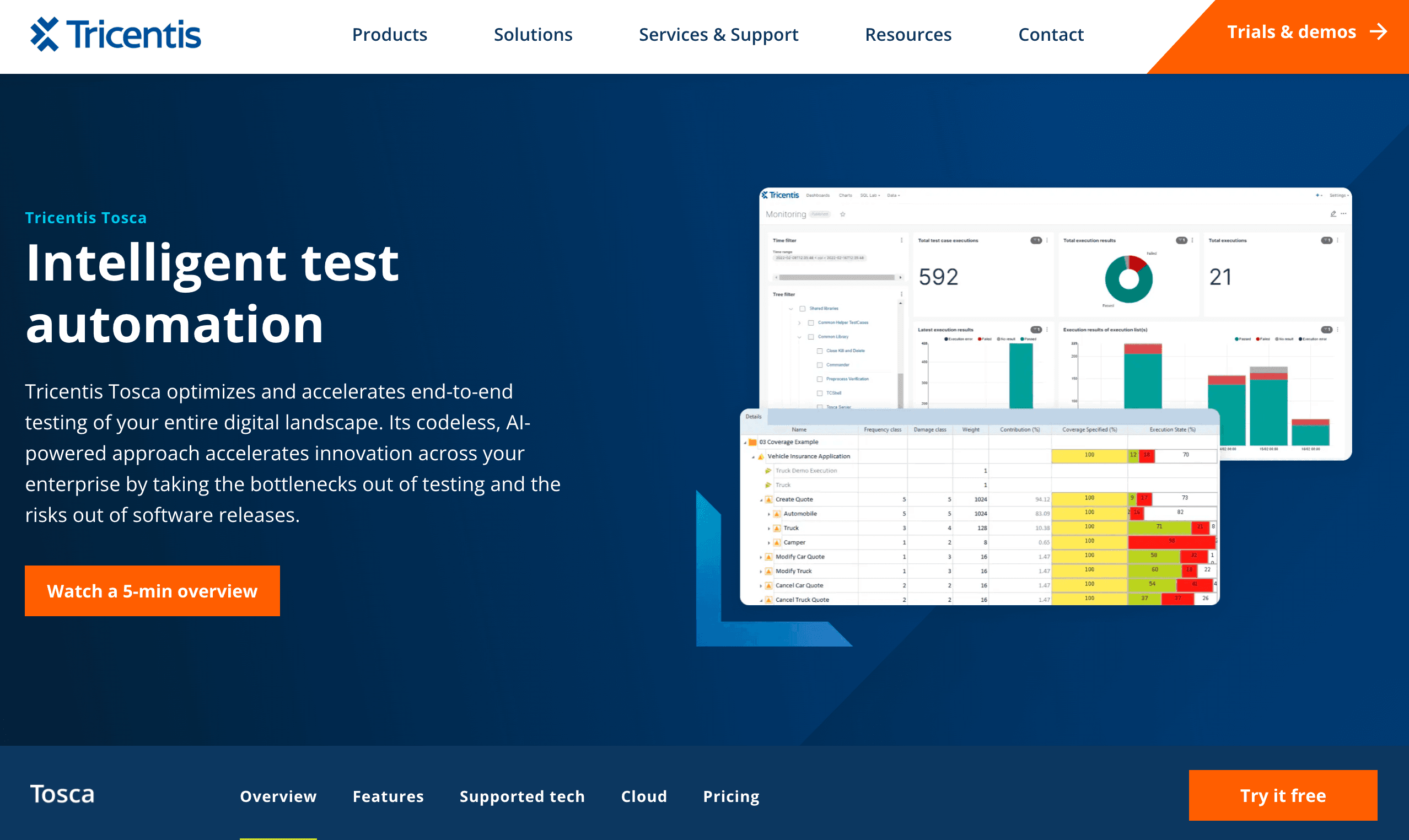This screenshot has width=1409, height=840.
Task: Click the donut chart in Total execution results
Action: click(x=1128, y=279)
